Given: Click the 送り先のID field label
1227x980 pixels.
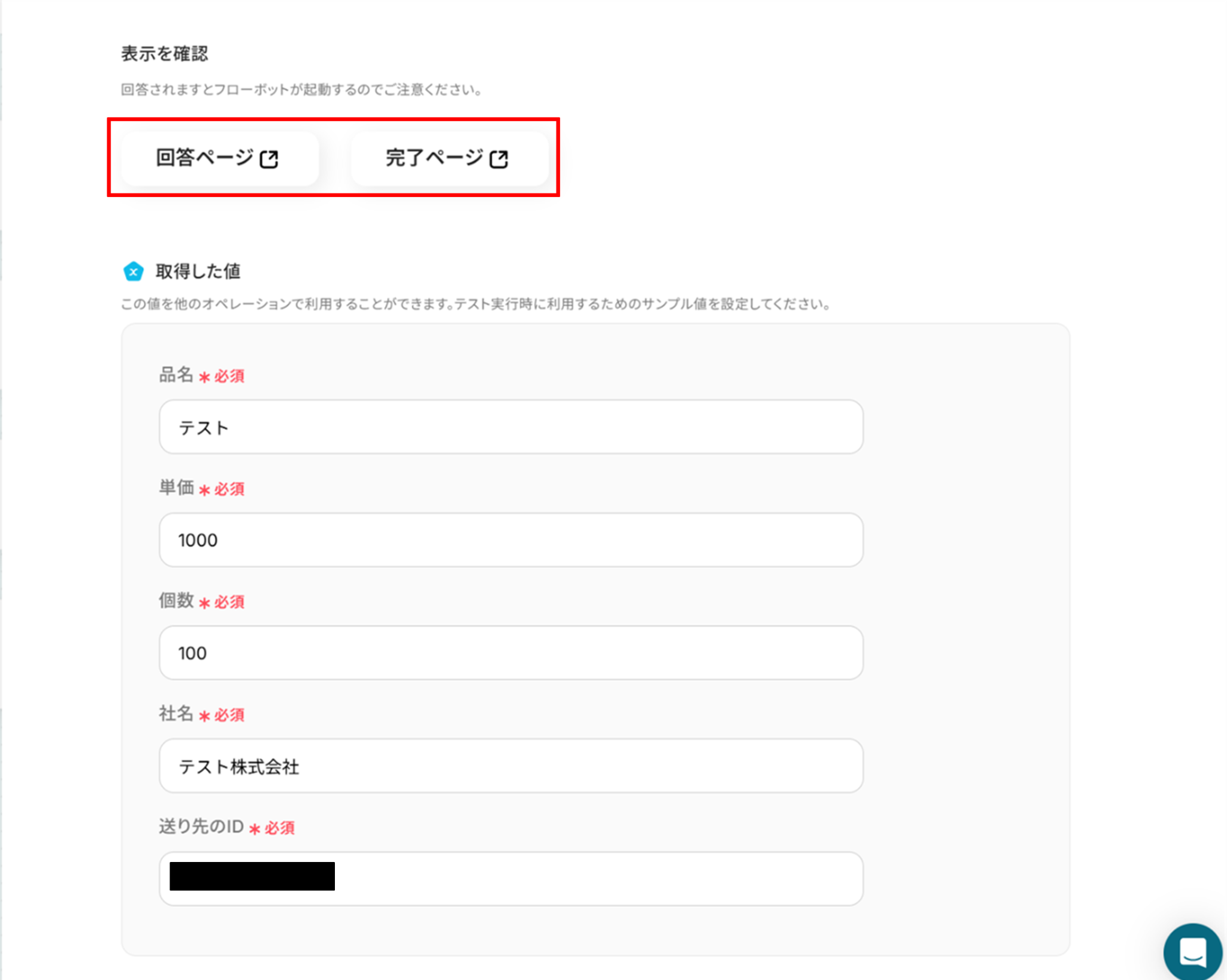Looking at the screenshot, I should tap(201, 827).
